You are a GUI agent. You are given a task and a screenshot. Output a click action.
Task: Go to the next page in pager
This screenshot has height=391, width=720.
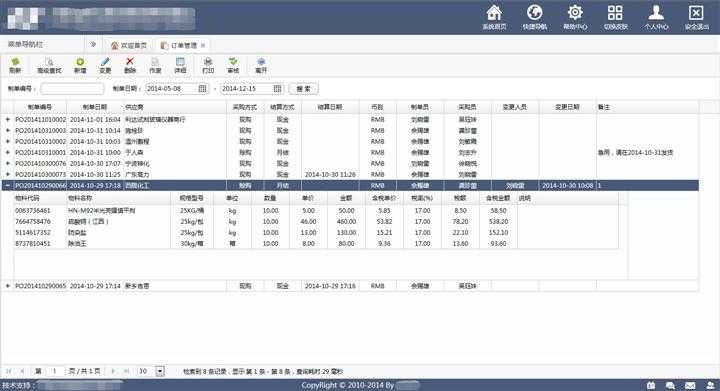113,371
